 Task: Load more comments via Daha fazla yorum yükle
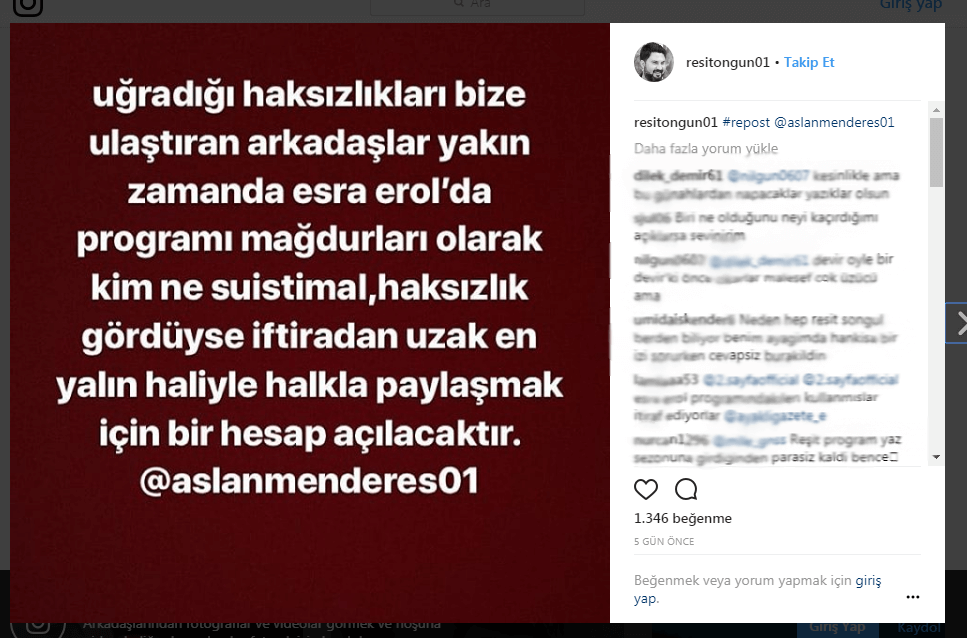(706, 149)
